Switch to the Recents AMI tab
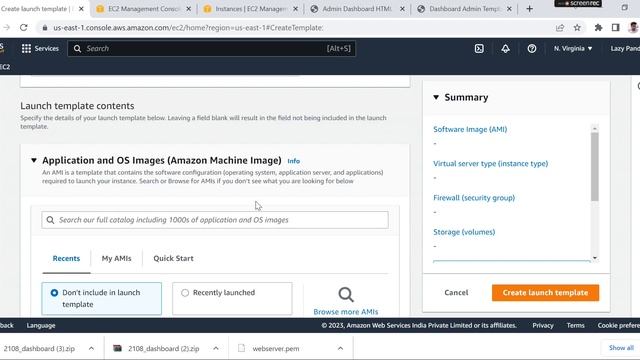Image resolution: width=640 pixels, height=360 pixels. 66,258
